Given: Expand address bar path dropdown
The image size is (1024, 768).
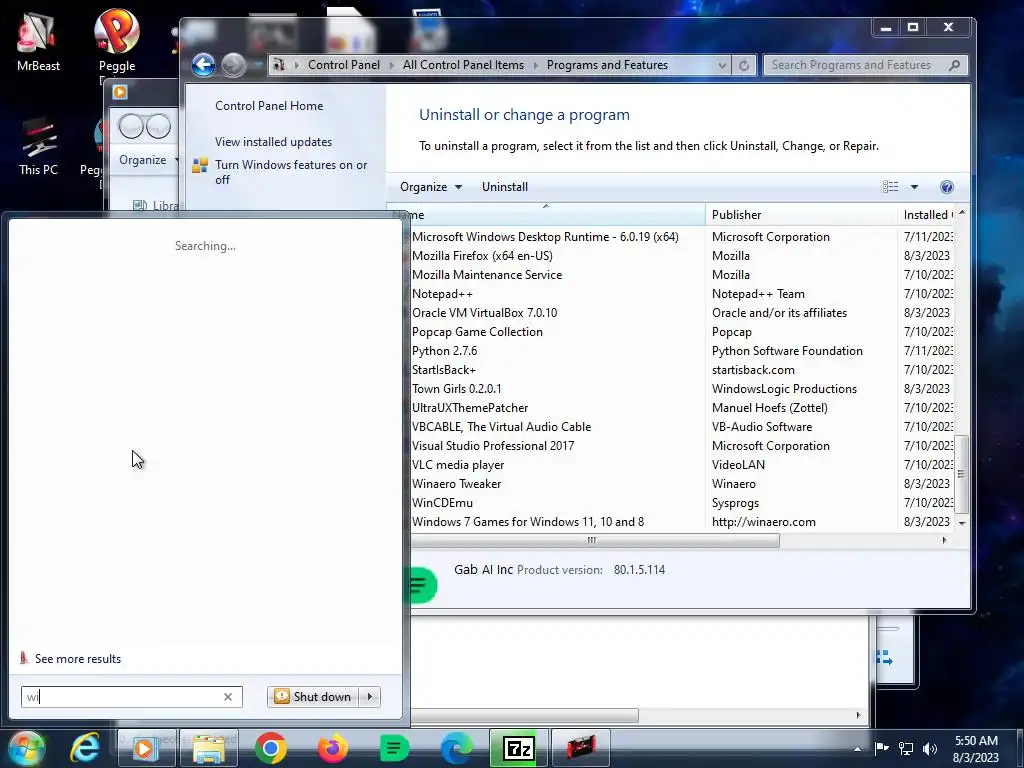Looking at the screenshot, I should pyautogui.click(x=722, y=65).
